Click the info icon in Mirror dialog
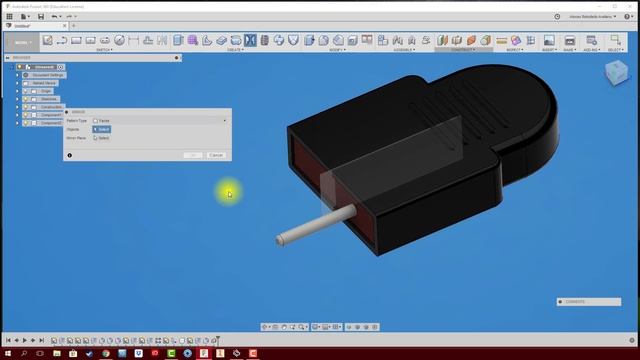This screenshot has height=360, width=640. pos(70,155)
